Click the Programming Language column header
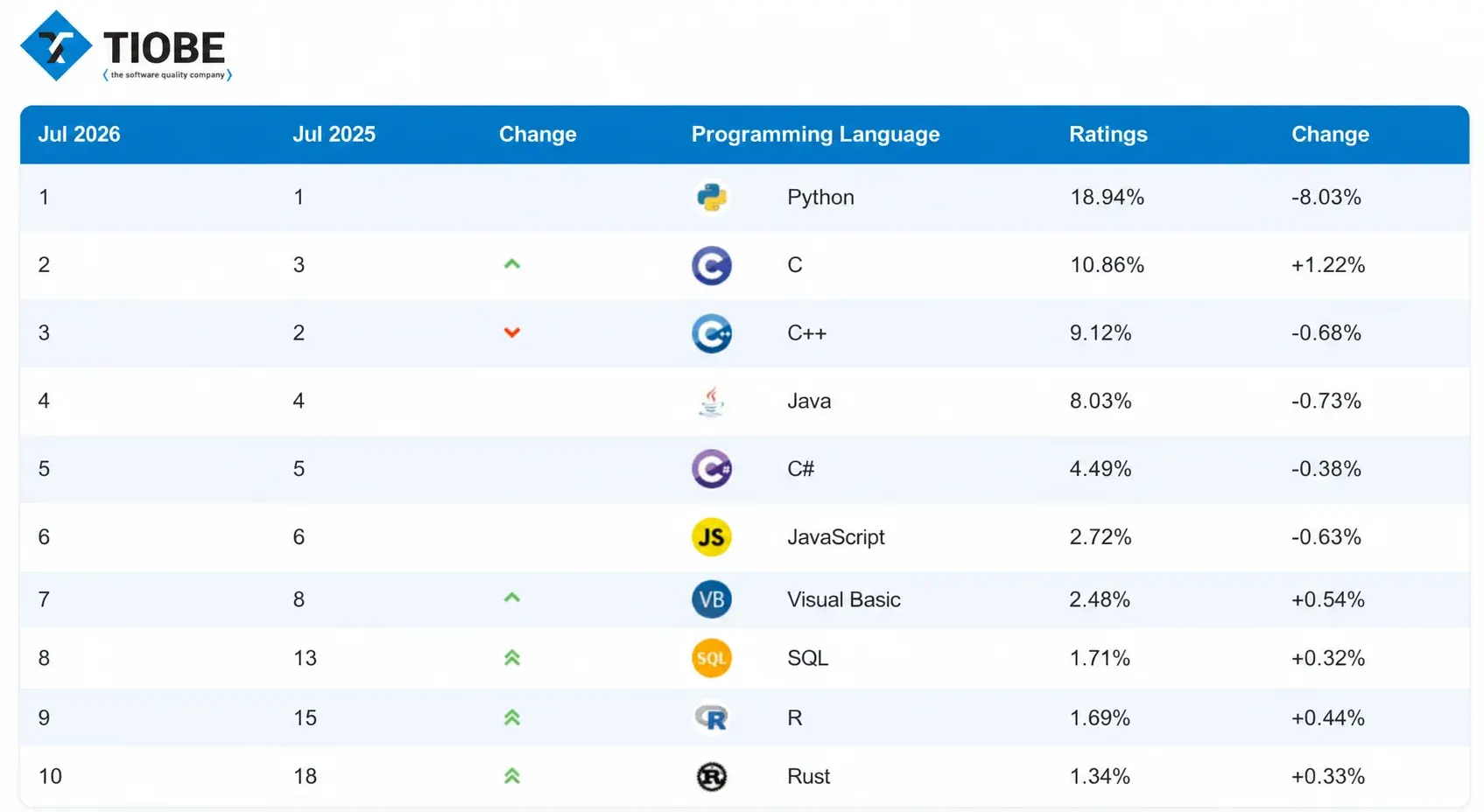The image size is (1484, 812). [815, 134]
